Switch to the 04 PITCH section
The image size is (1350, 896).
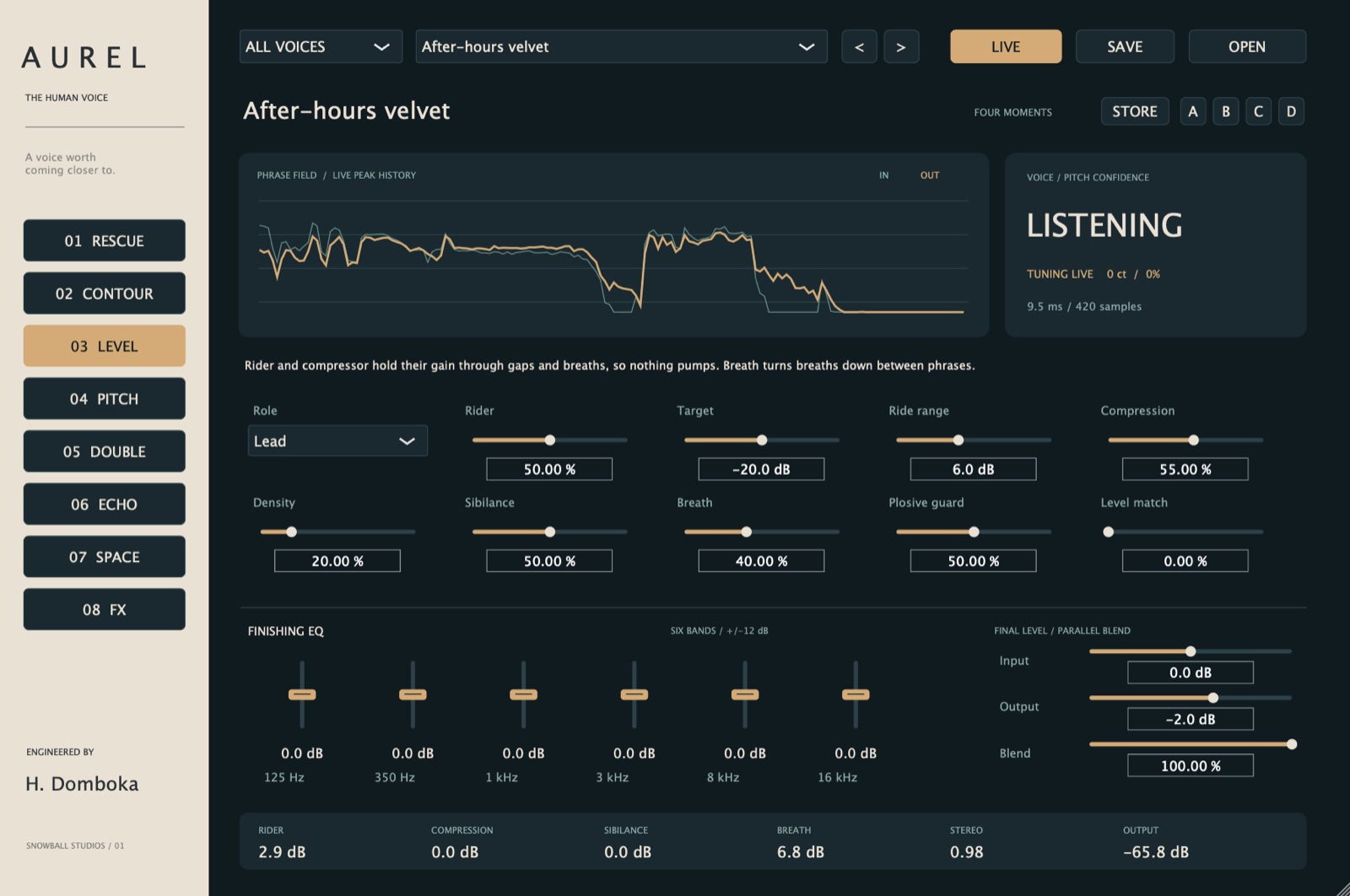tap(105, 399)
